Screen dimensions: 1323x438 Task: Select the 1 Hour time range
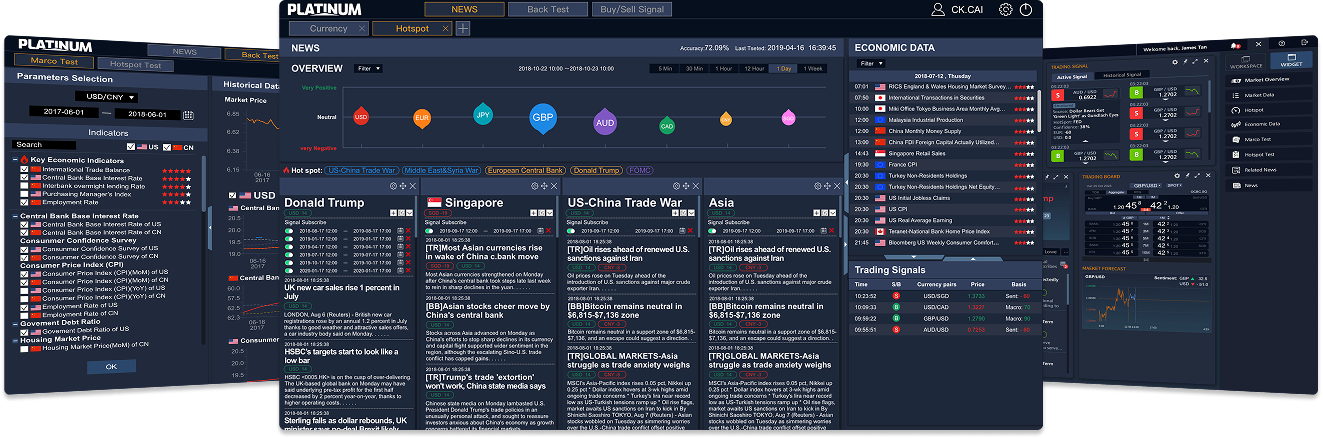pos(724,68)
